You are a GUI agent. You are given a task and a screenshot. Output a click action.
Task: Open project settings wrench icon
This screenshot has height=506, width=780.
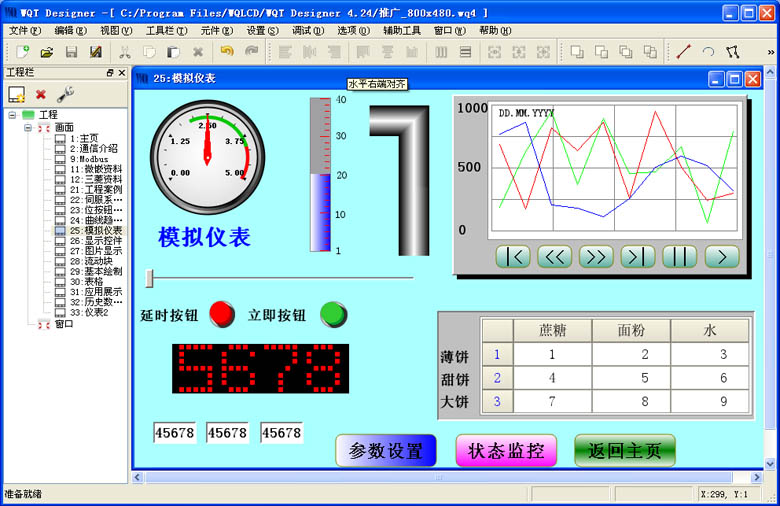[x=65, y=94]
